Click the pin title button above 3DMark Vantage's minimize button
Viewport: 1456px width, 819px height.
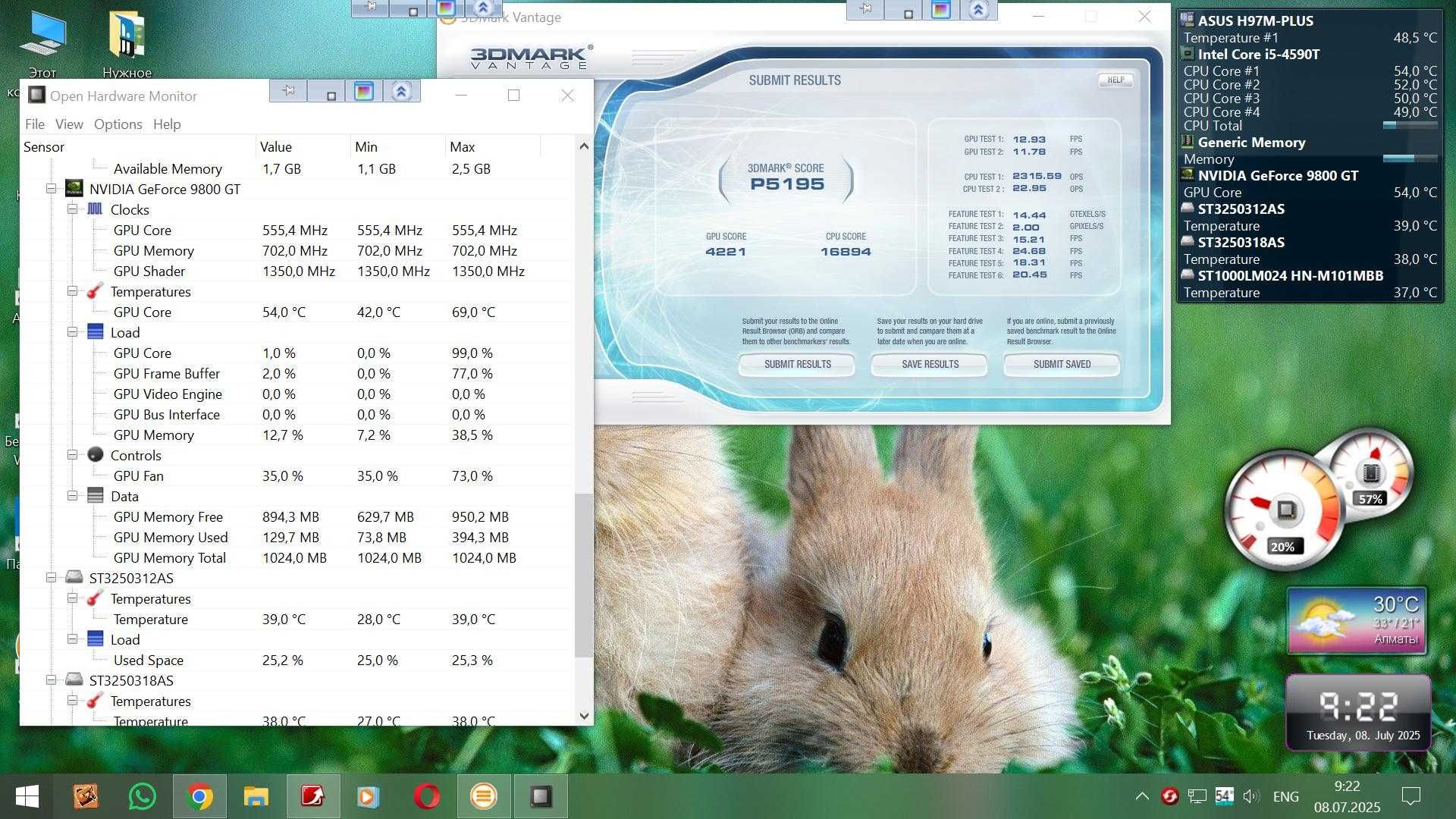point(865,9)
